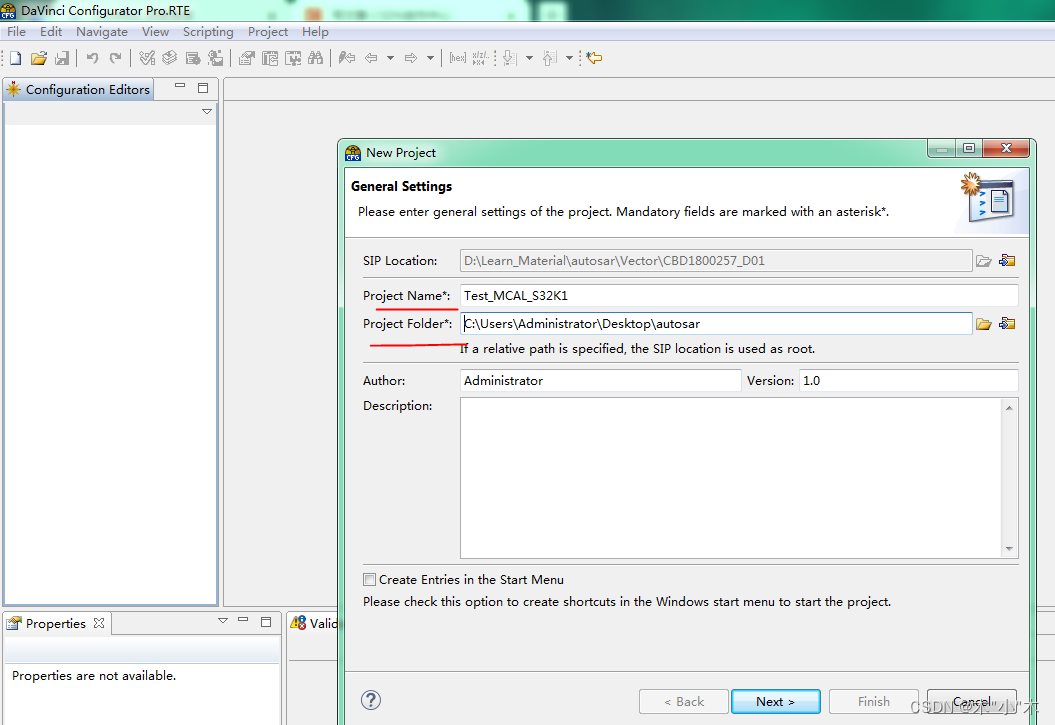
Task: Maximize the Configuration Editors panel
Action: coord(203,88)
